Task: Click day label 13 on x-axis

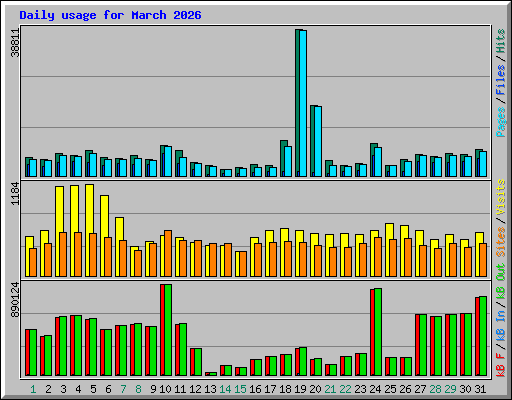Action: tap(210, 389)
